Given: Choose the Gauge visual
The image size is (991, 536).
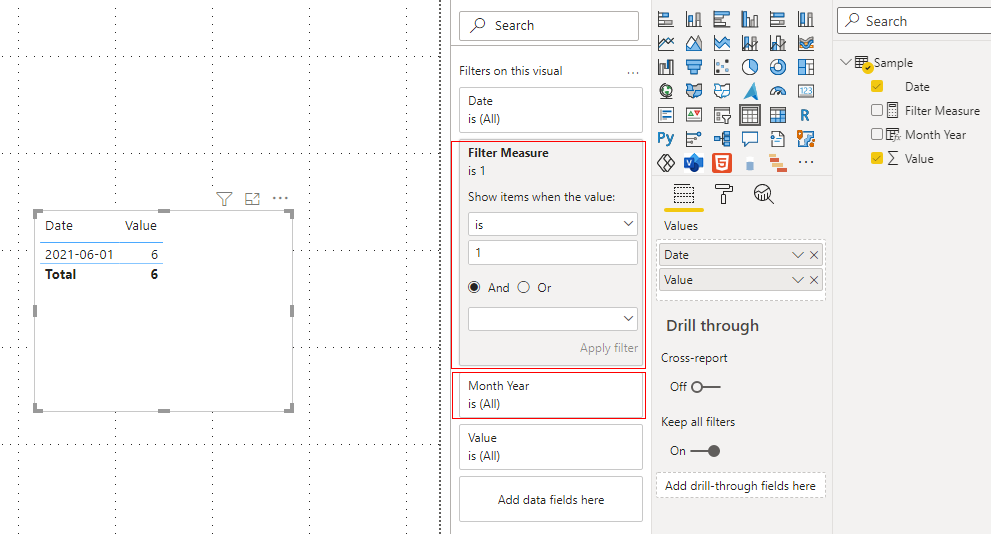Looking at the screenshot, I should click(x=778, y=91).
